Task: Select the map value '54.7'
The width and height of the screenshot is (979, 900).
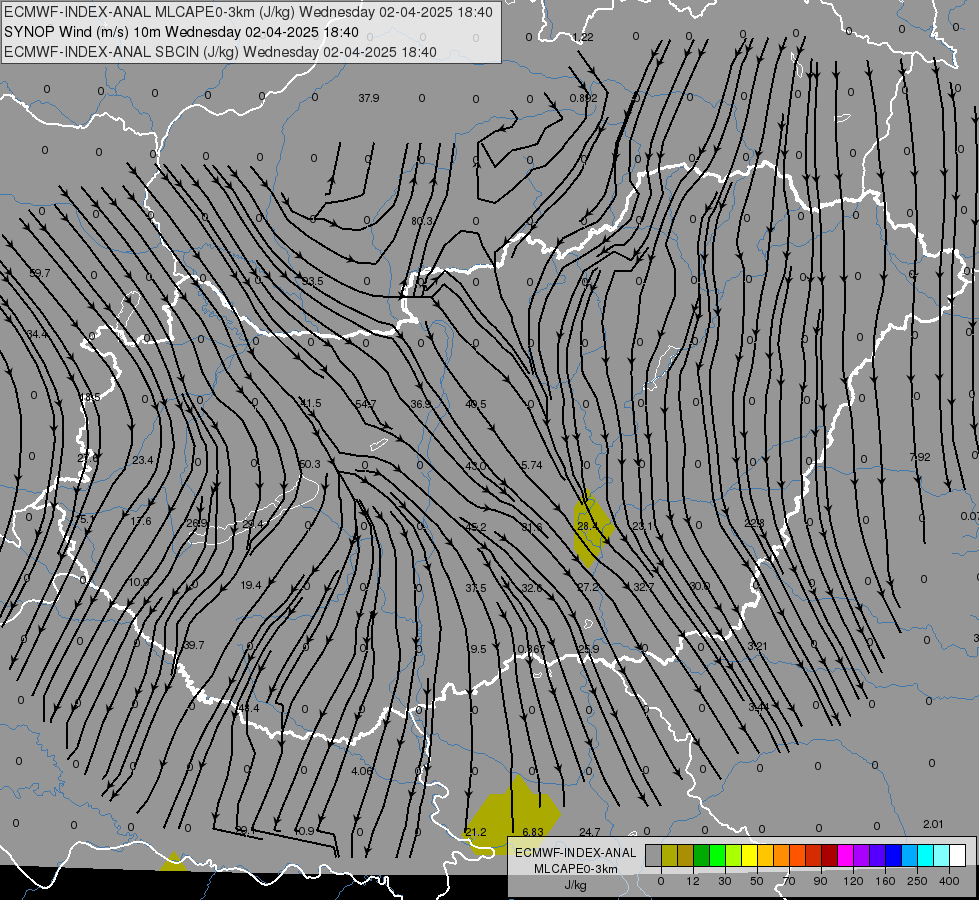Action: [x=366, y=404]
